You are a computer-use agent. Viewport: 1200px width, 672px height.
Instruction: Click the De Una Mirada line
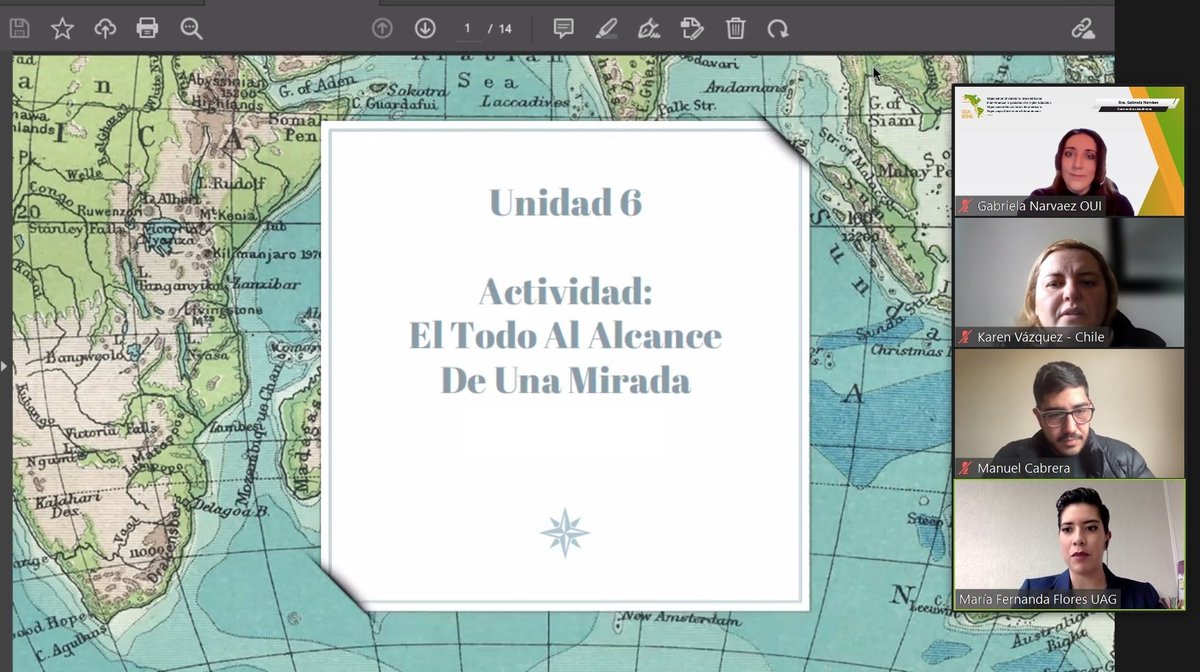pyautogui.click(x=565, y=381)
